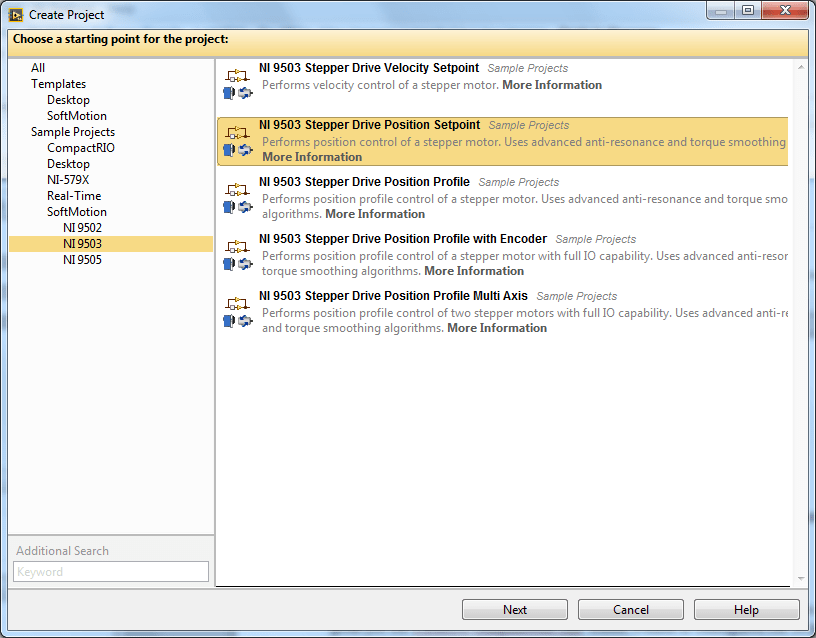The height and width of the screenshot is (638, 816).
Task: Click the scroll down arrow of project list
Action: point(800,579)
